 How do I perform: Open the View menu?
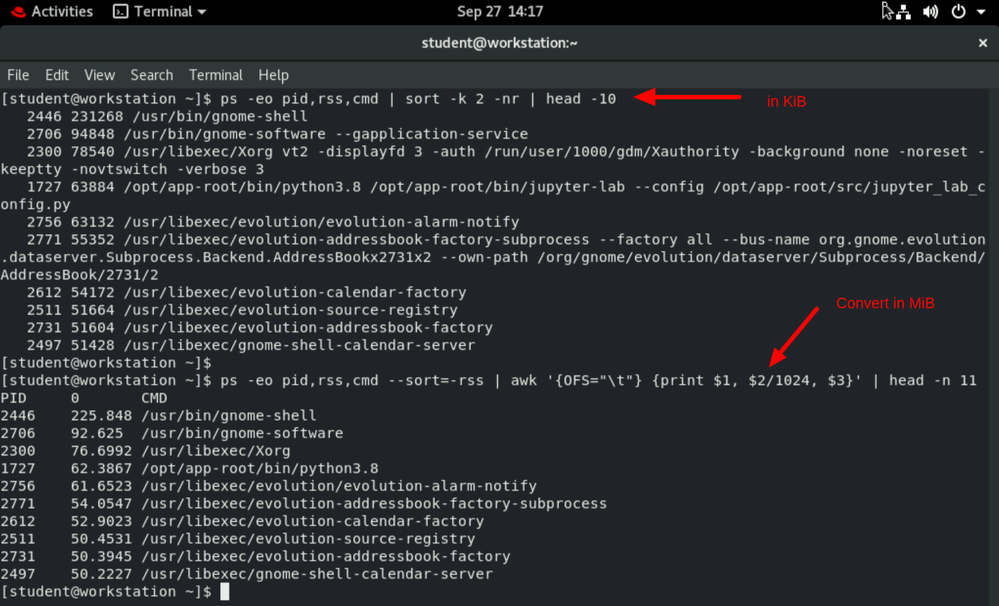pyautogui.click(x=99, y=75)
